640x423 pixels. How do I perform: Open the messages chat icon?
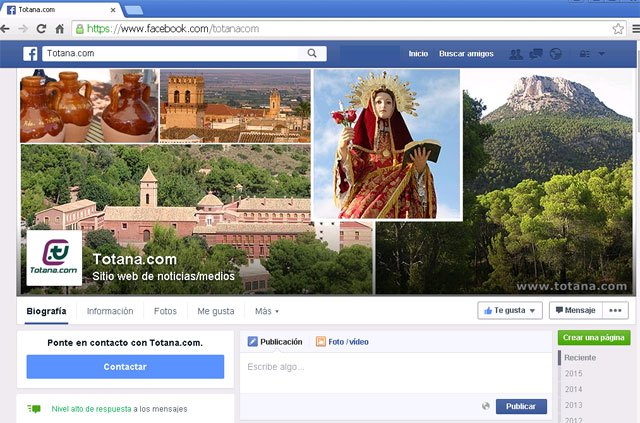(536, 54)
